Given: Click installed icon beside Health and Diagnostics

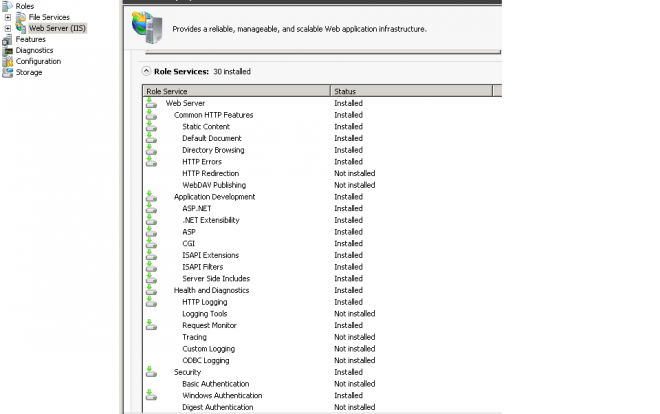Looking at the screenshot, I should 151,290.
